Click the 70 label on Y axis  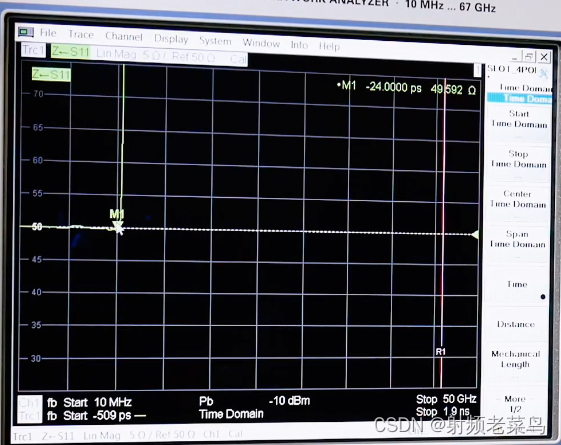point(38,94)
